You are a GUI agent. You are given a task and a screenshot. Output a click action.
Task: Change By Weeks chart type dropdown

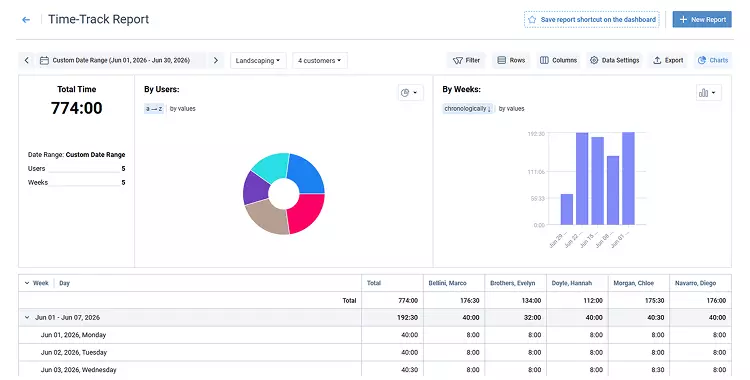click(x=709, y=93)
